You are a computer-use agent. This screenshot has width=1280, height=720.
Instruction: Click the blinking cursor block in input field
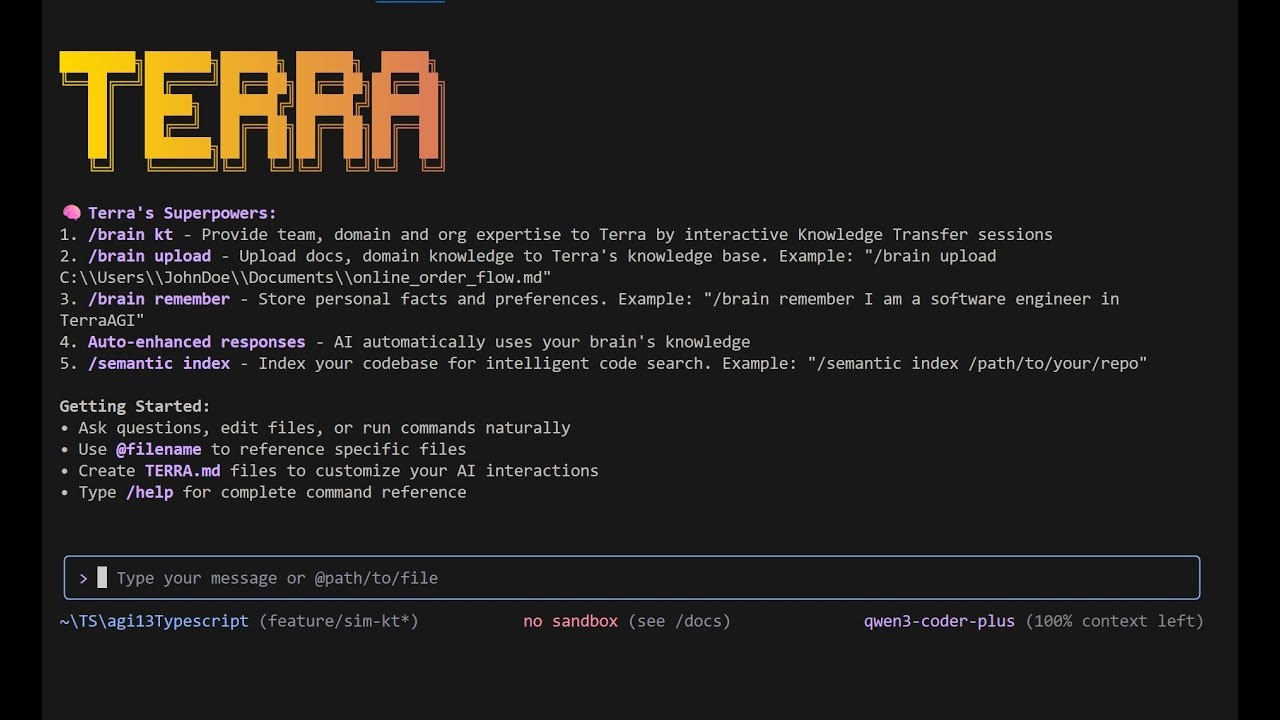point(102,577)
